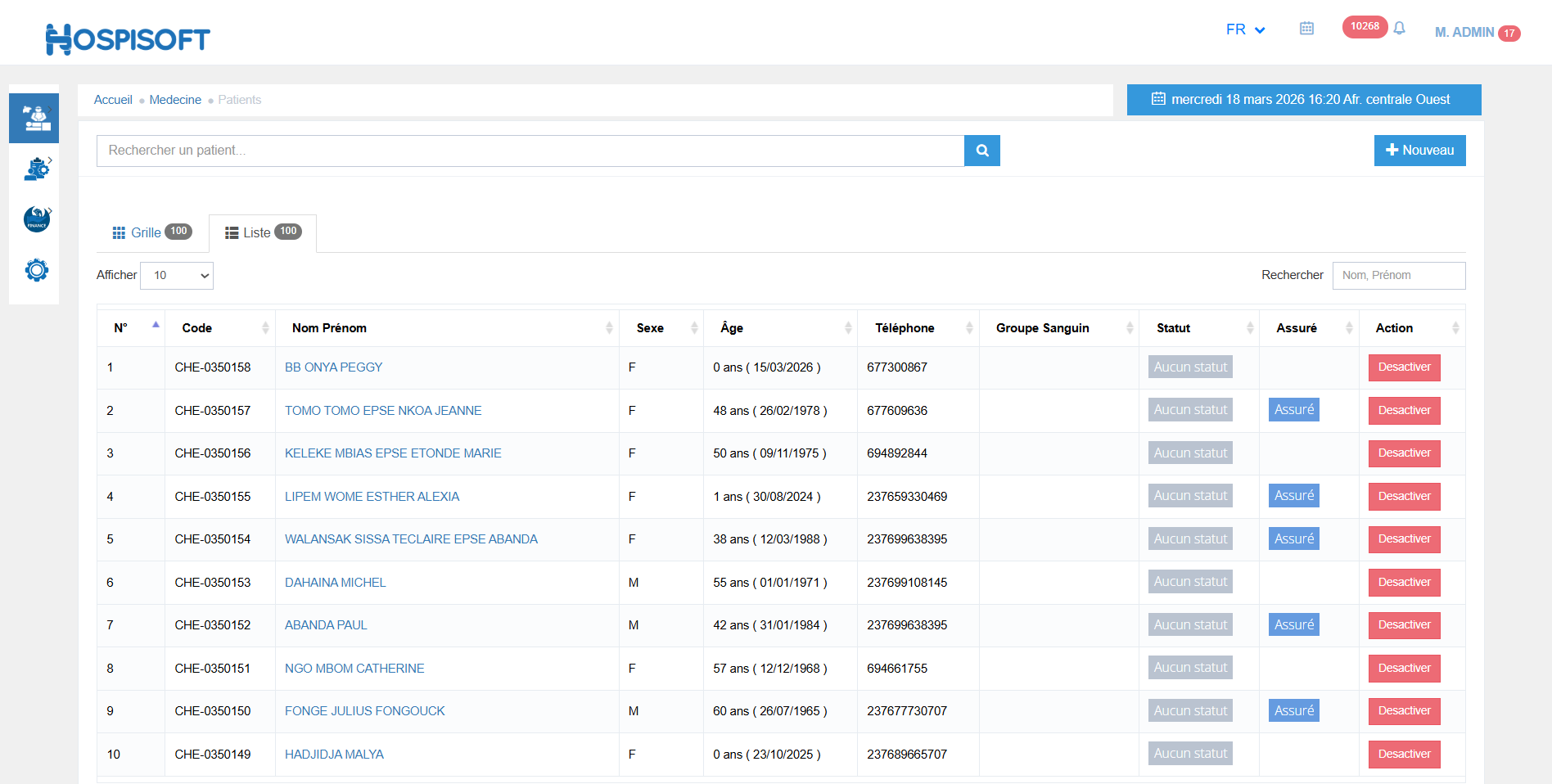
Task: Deactivate patient BB ONYA PEGGY
Action: click(x=1404, y=367)
